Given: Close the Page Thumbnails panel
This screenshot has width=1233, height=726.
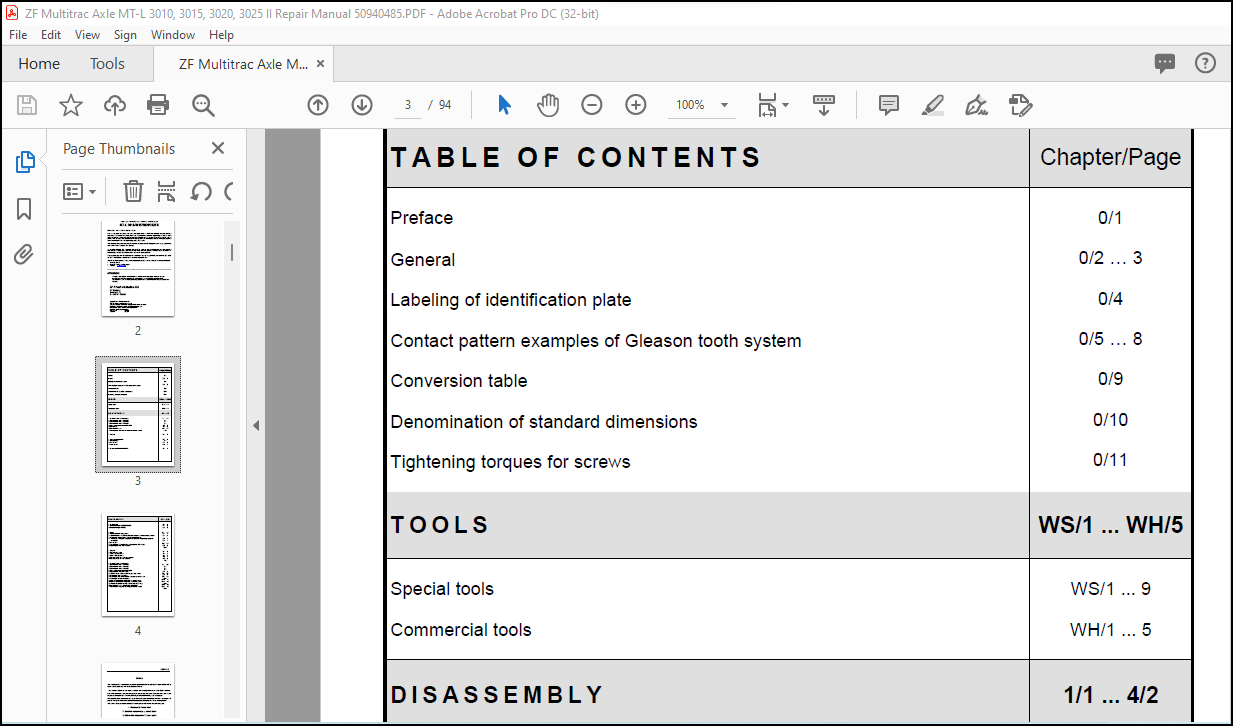Looking at the screenshot, I should [218, 148].
